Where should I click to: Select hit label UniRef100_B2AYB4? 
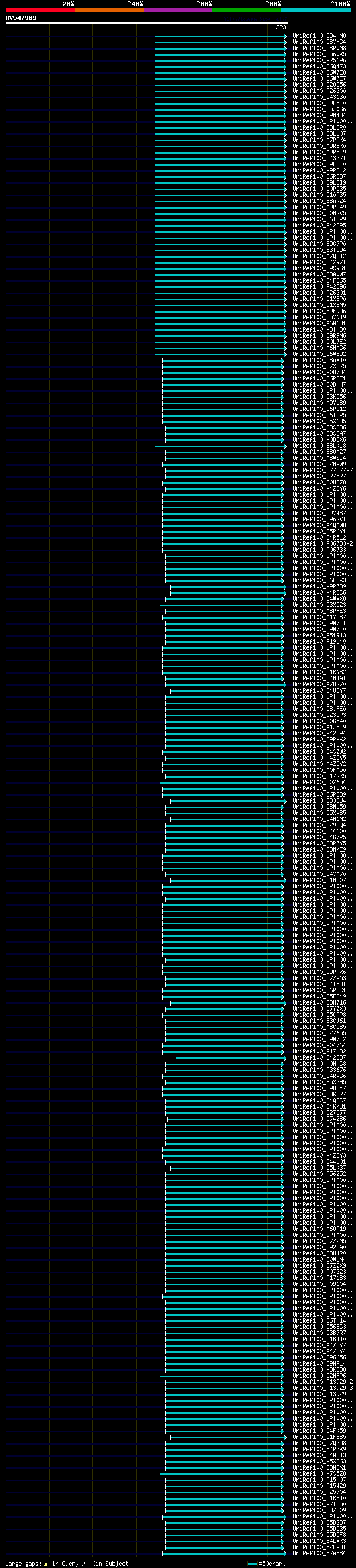(x=319, y=1553)
